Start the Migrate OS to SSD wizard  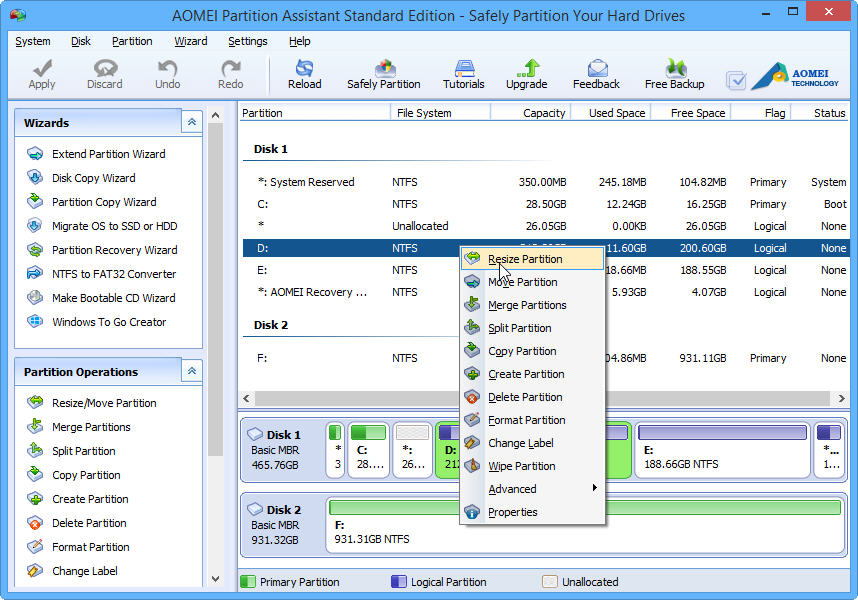point(114,226)
